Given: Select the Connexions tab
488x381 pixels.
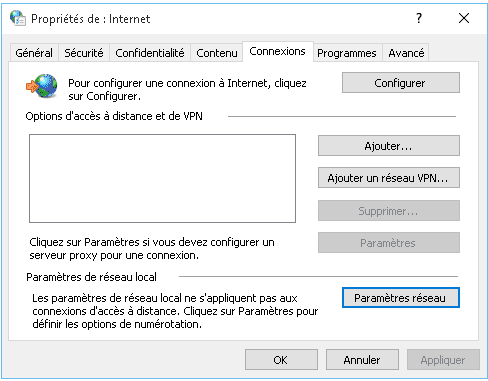Looking at the screenshot, I should pyautogui.click(x=277, y=51).
